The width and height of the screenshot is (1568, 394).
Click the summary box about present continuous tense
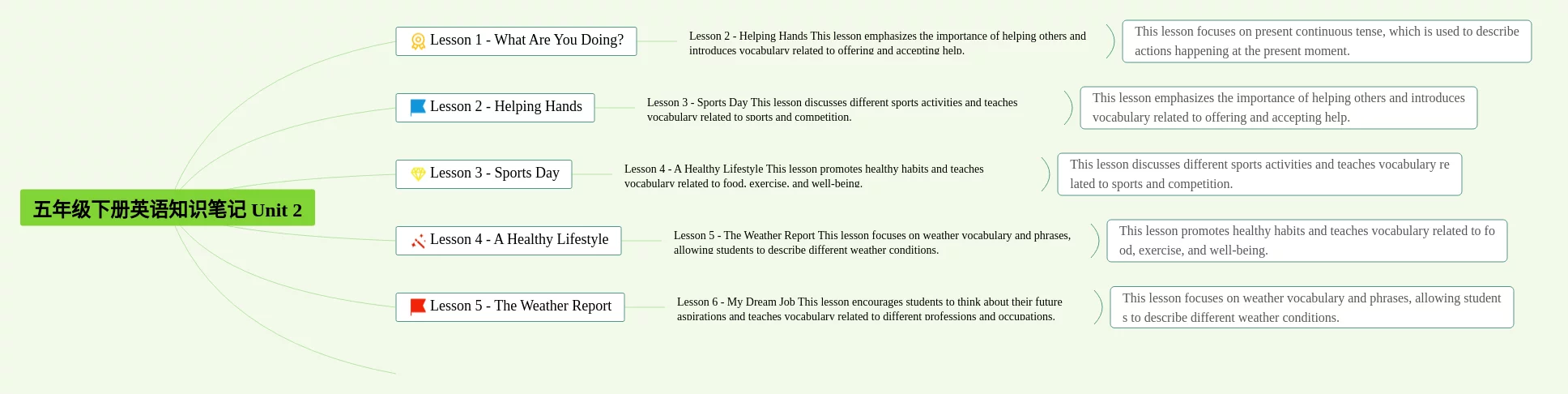pyautogui.click(x=1326, y=41)
